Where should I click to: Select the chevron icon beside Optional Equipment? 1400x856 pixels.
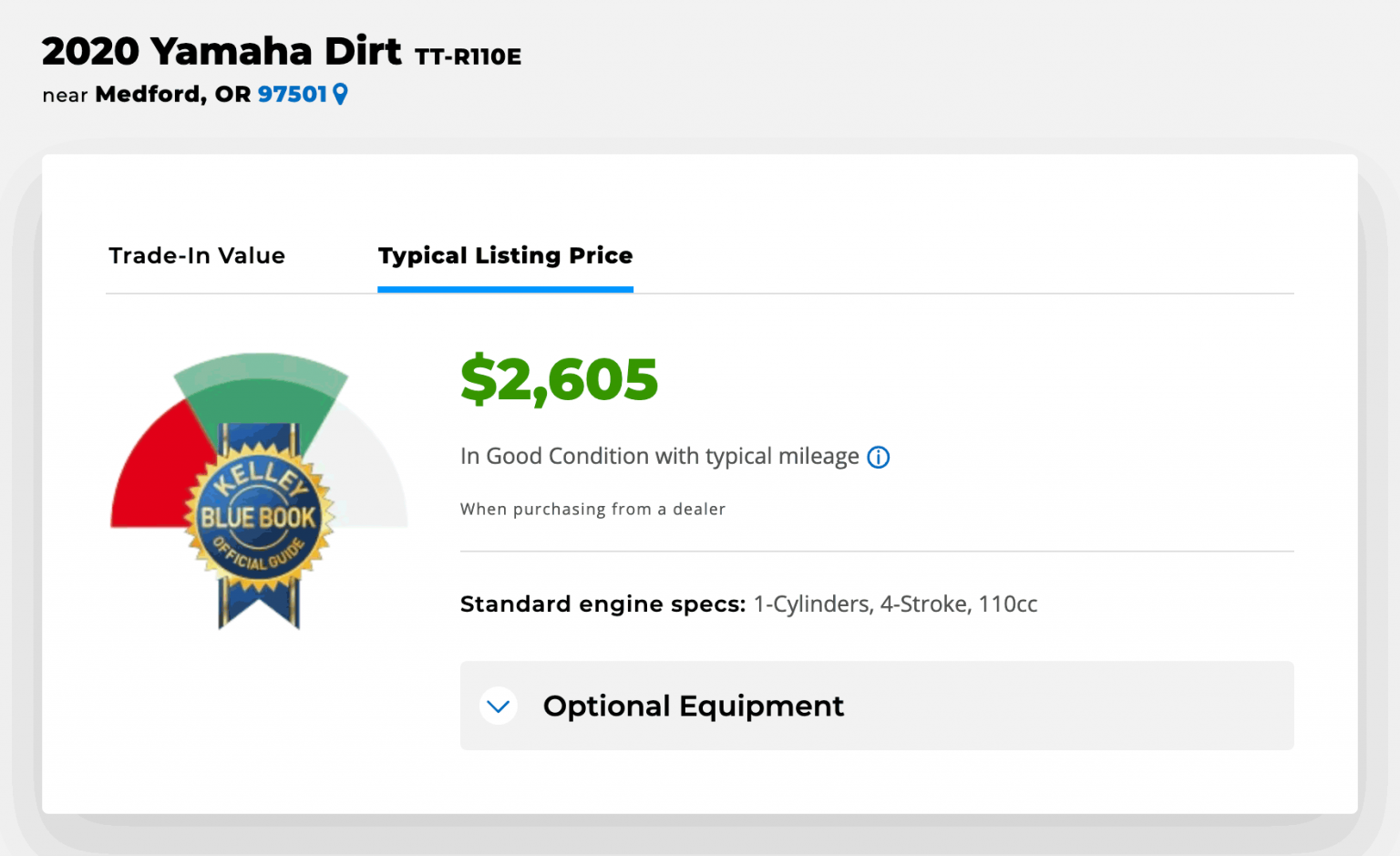pos(498,706)
